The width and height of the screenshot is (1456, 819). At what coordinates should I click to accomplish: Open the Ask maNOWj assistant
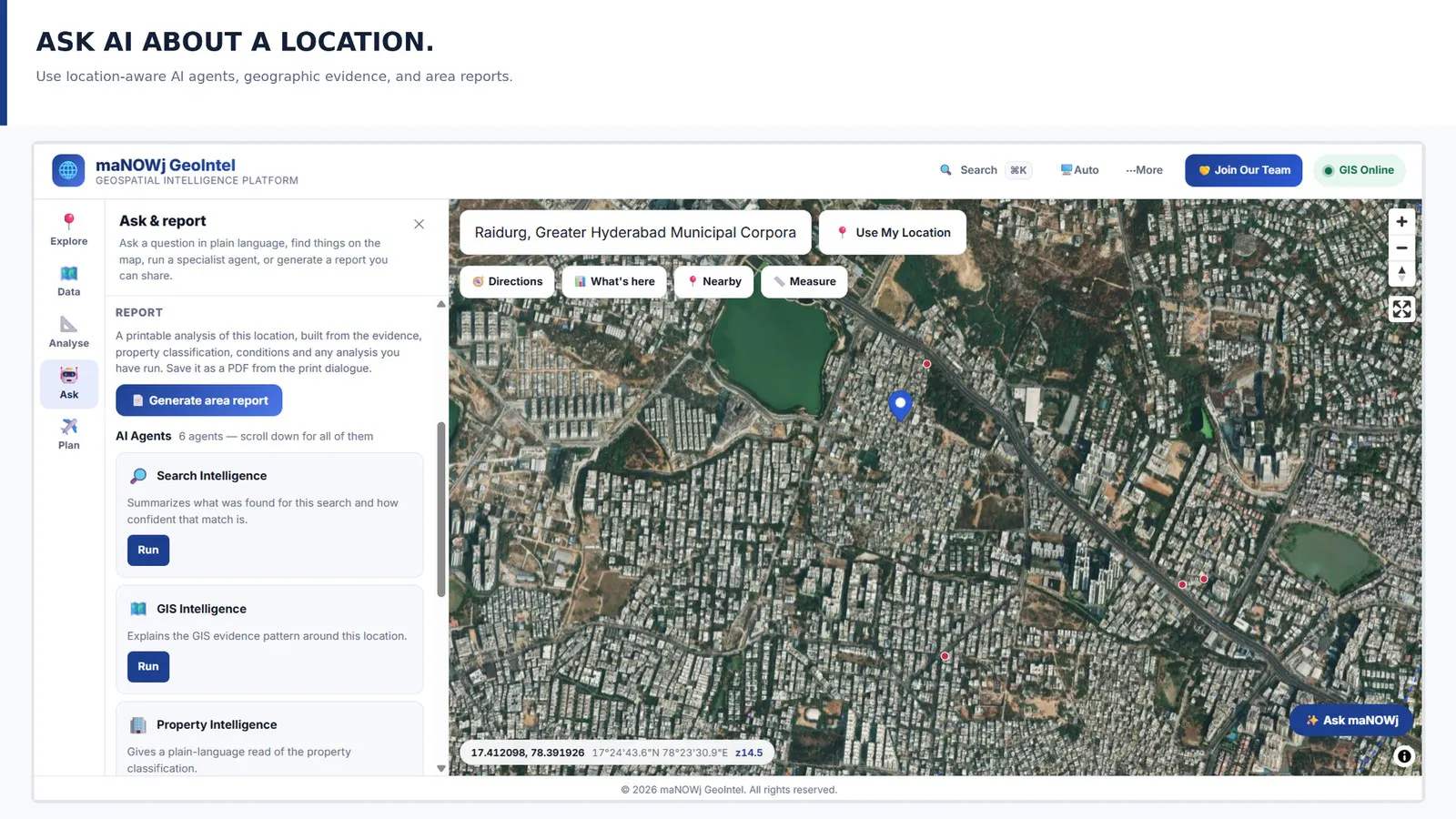[x=1351, y=721]
